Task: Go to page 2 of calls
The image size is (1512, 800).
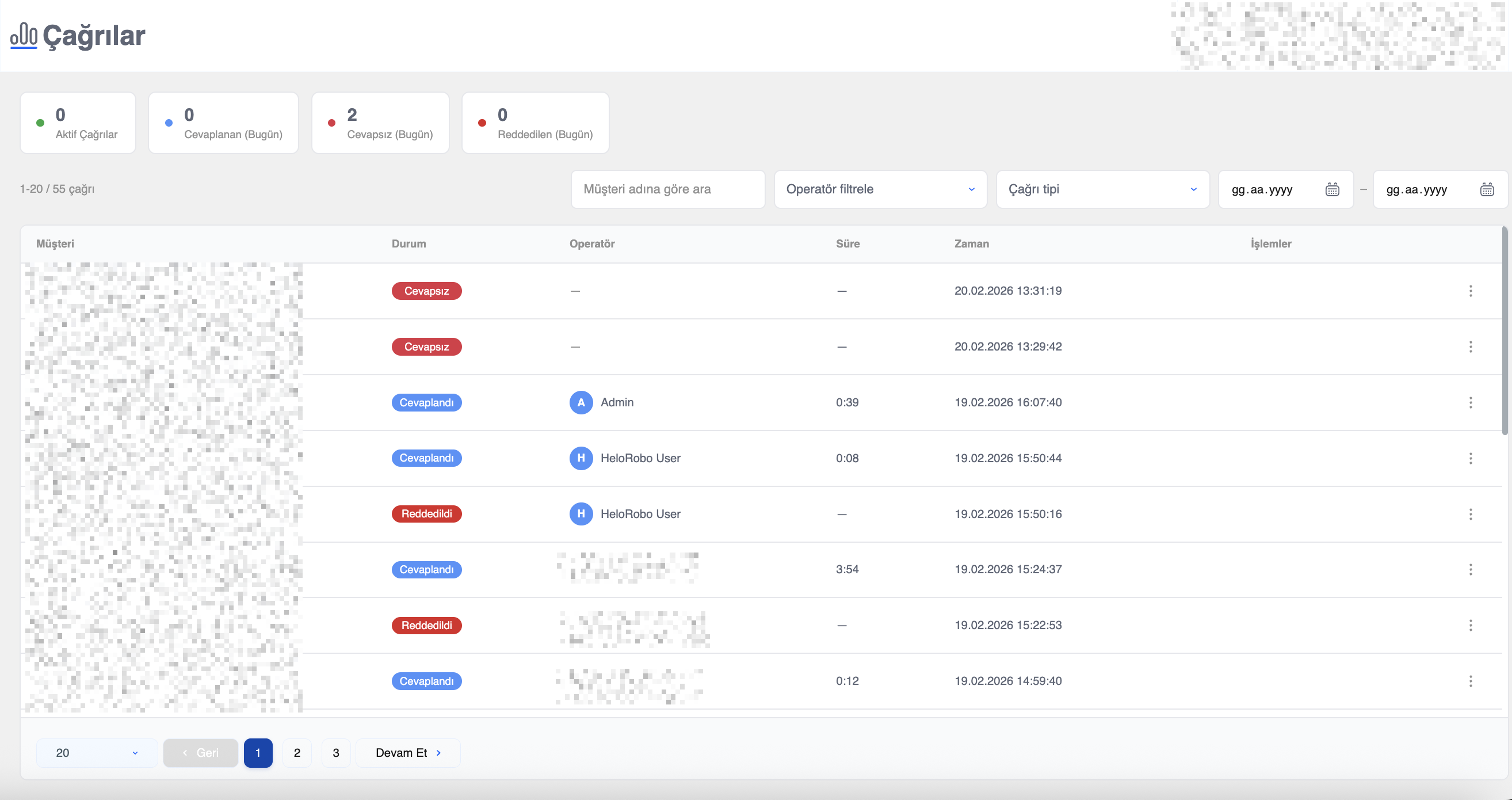Action: click(x=297, y=752)
